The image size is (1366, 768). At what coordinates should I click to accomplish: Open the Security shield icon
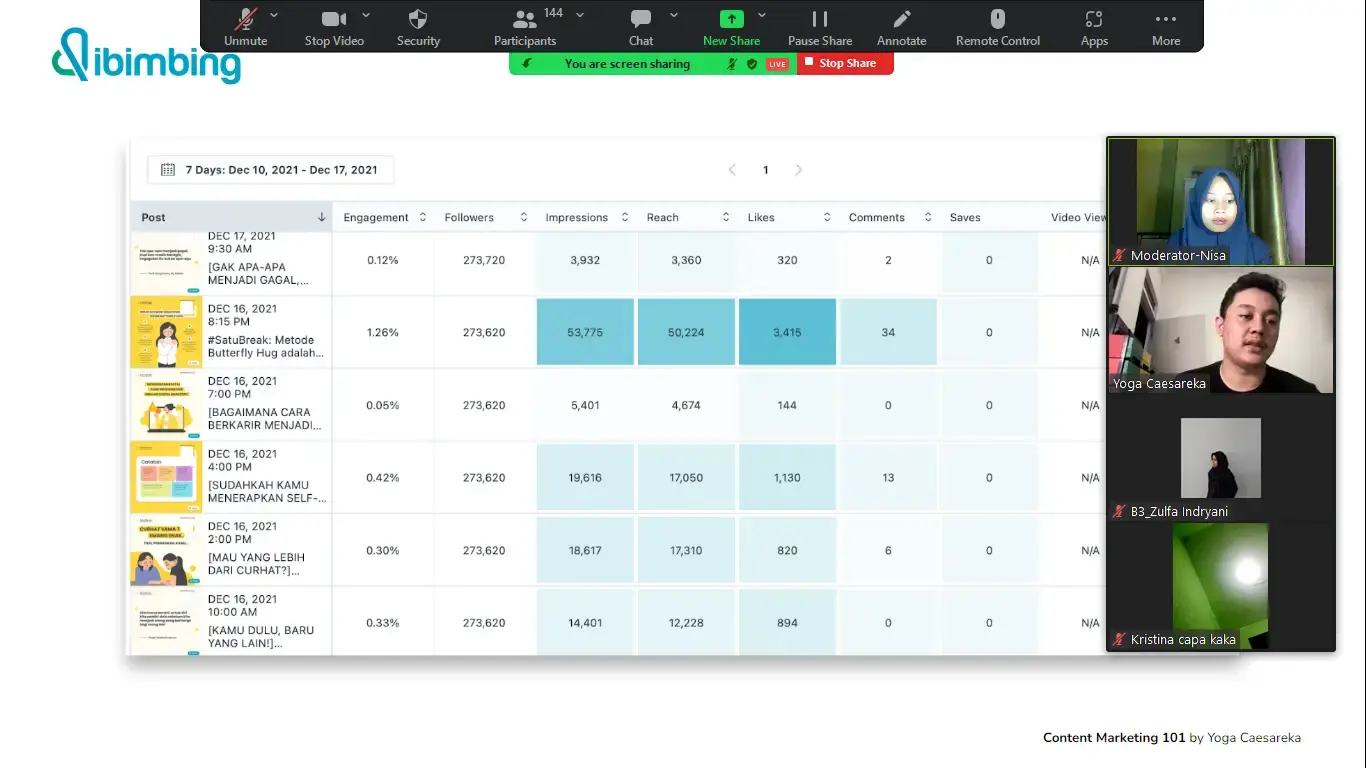418,19
